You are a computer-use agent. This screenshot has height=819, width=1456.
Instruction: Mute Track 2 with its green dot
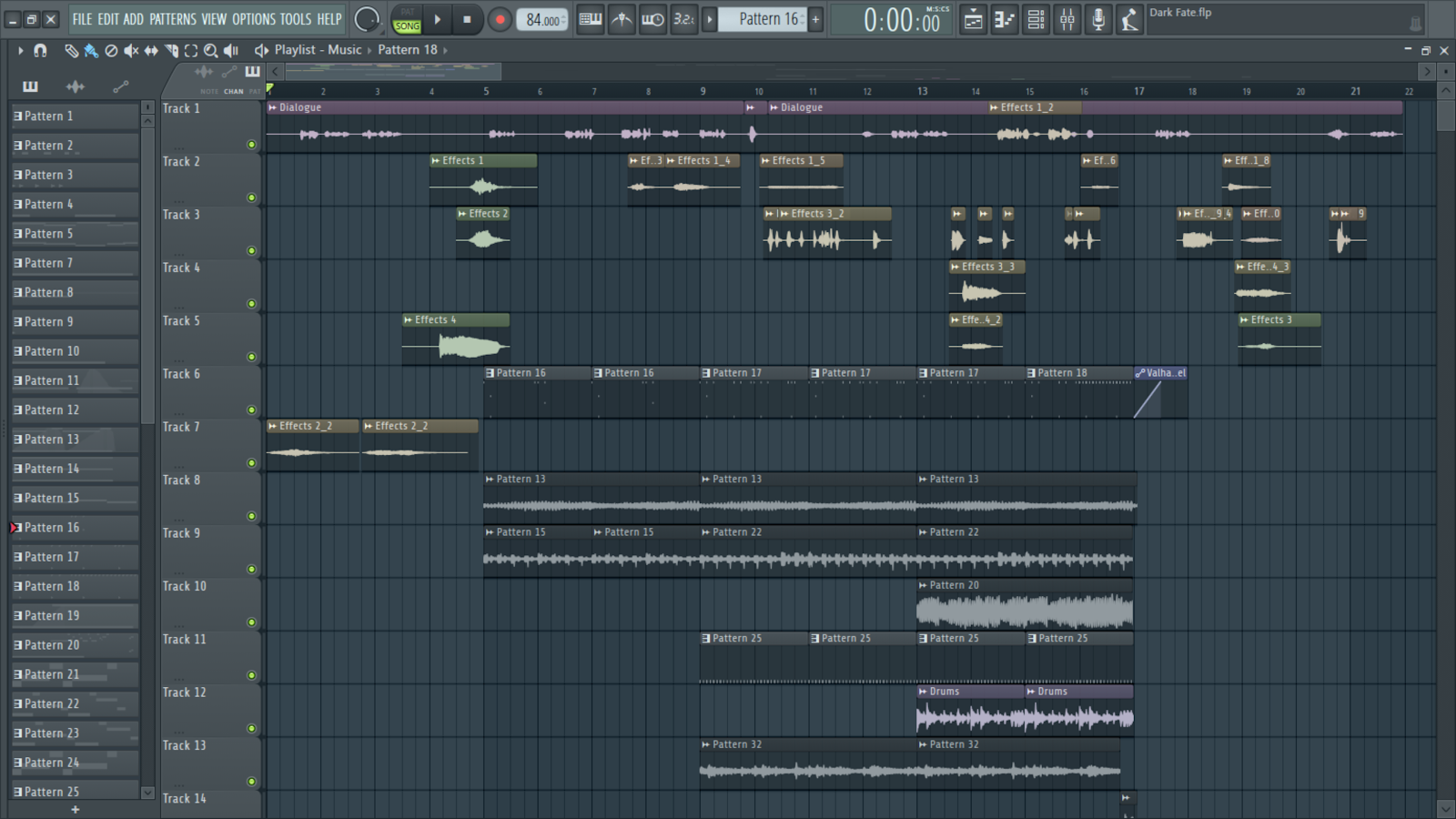coord(251,197)
